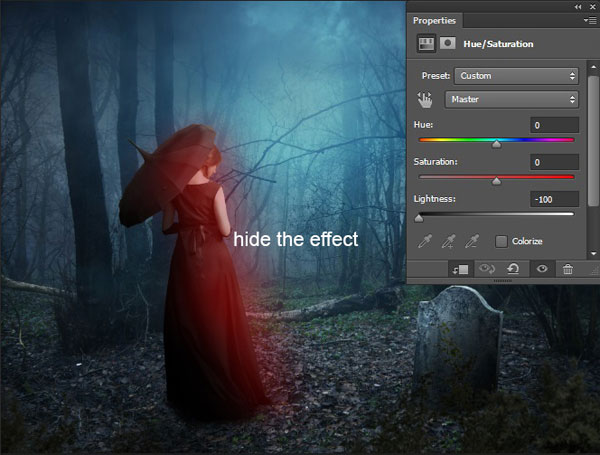Pick the eyedropper sample tool

pyautogui.click(x=425, y=241)
